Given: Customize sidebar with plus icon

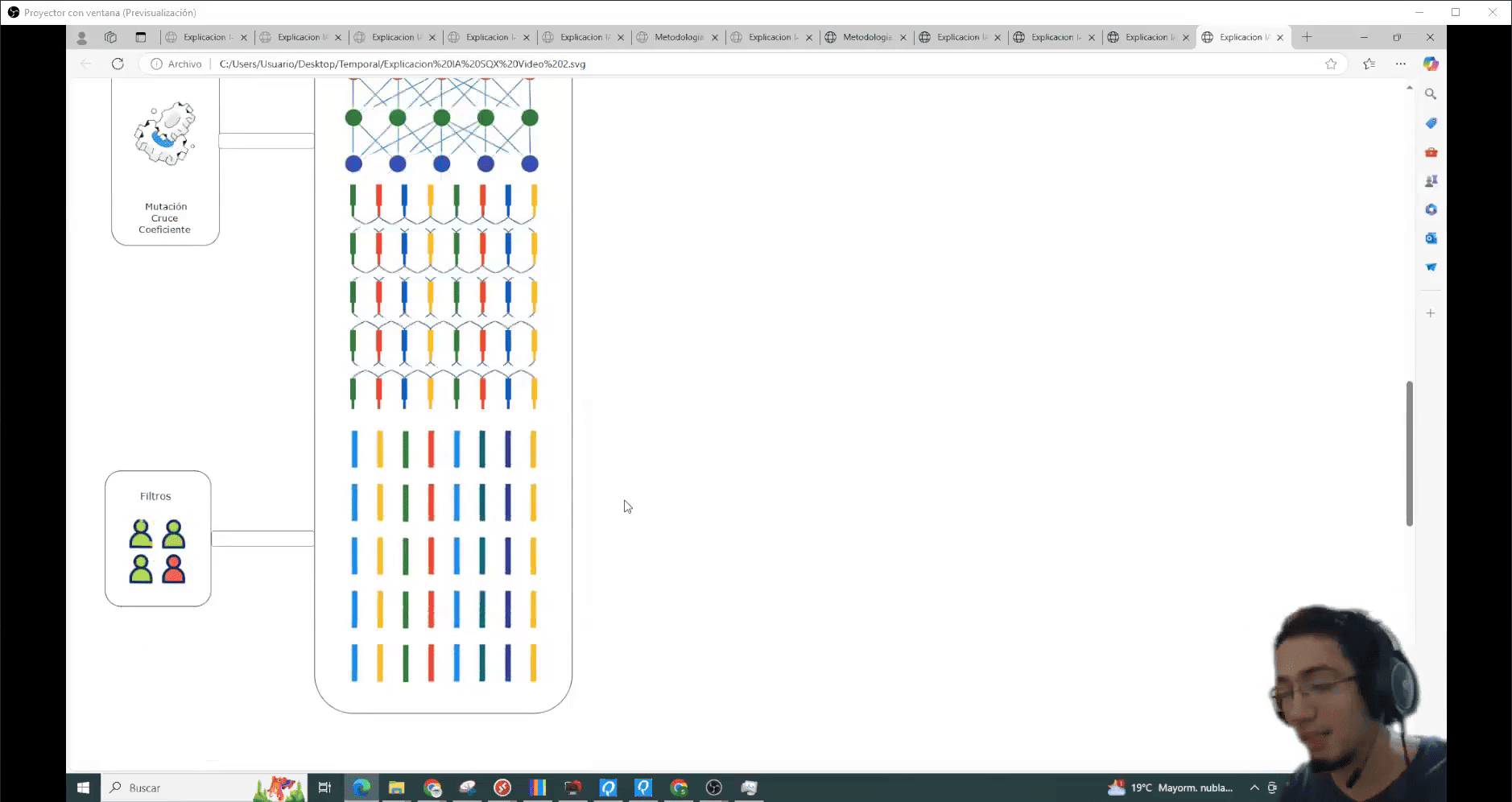Looking at the screenshot, I should pos(1431,313).
